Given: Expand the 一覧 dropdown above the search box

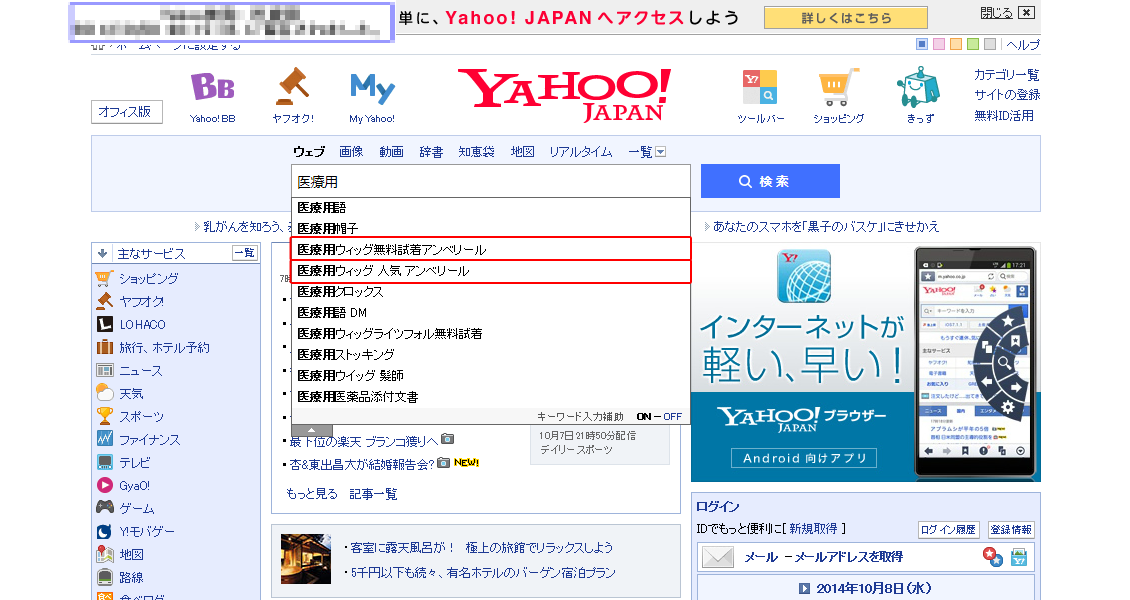Looking at the screenshot, I should [660, 152].
